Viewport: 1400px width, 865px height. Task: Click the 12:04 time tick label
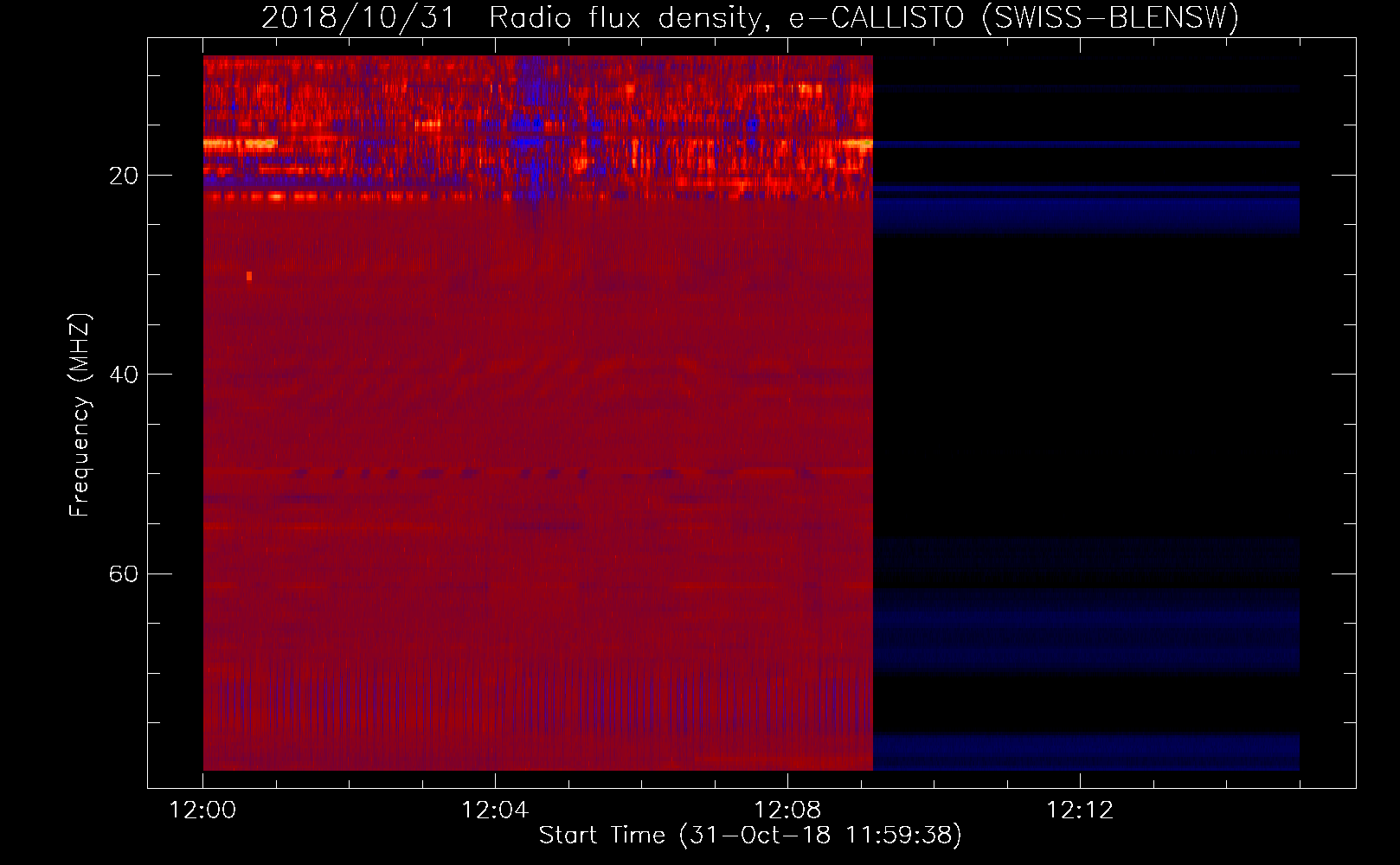pyautogui.click(x=495, y=810)
